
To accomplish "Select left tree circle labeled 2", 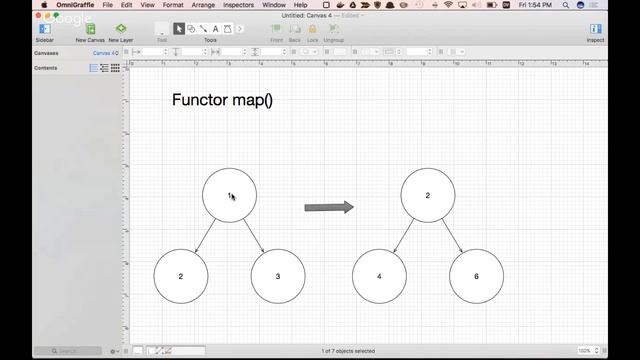I will [x=181, y=276].
